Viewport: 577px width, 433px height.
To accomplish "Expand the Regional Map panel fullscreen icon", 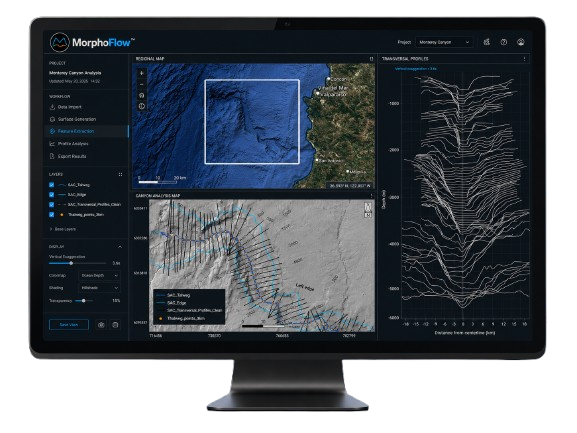I will [x=371, y=59].
